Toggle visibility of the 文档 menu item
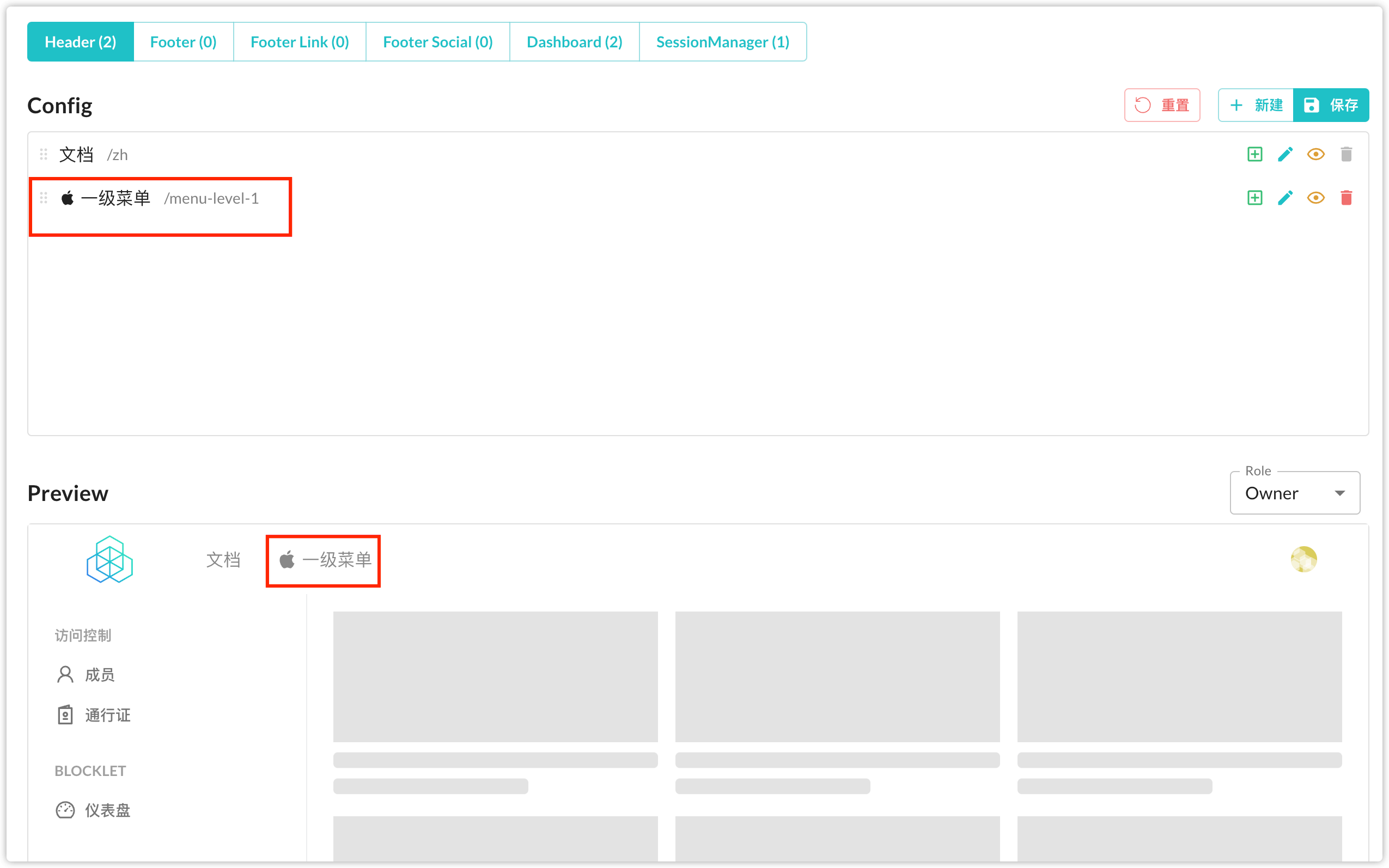 [1315, 155]
